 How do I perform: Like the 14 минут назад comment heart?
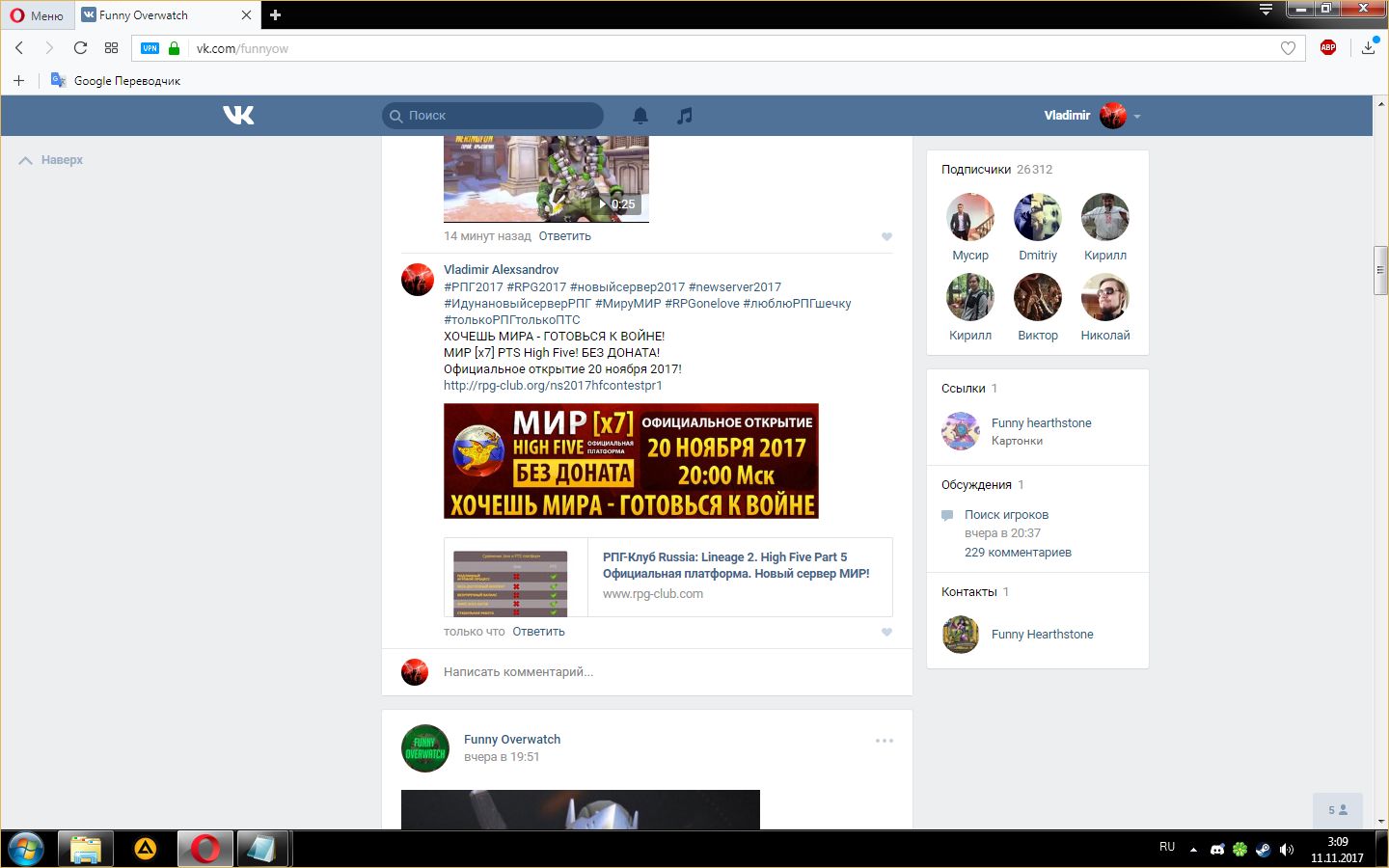point(886,236)
